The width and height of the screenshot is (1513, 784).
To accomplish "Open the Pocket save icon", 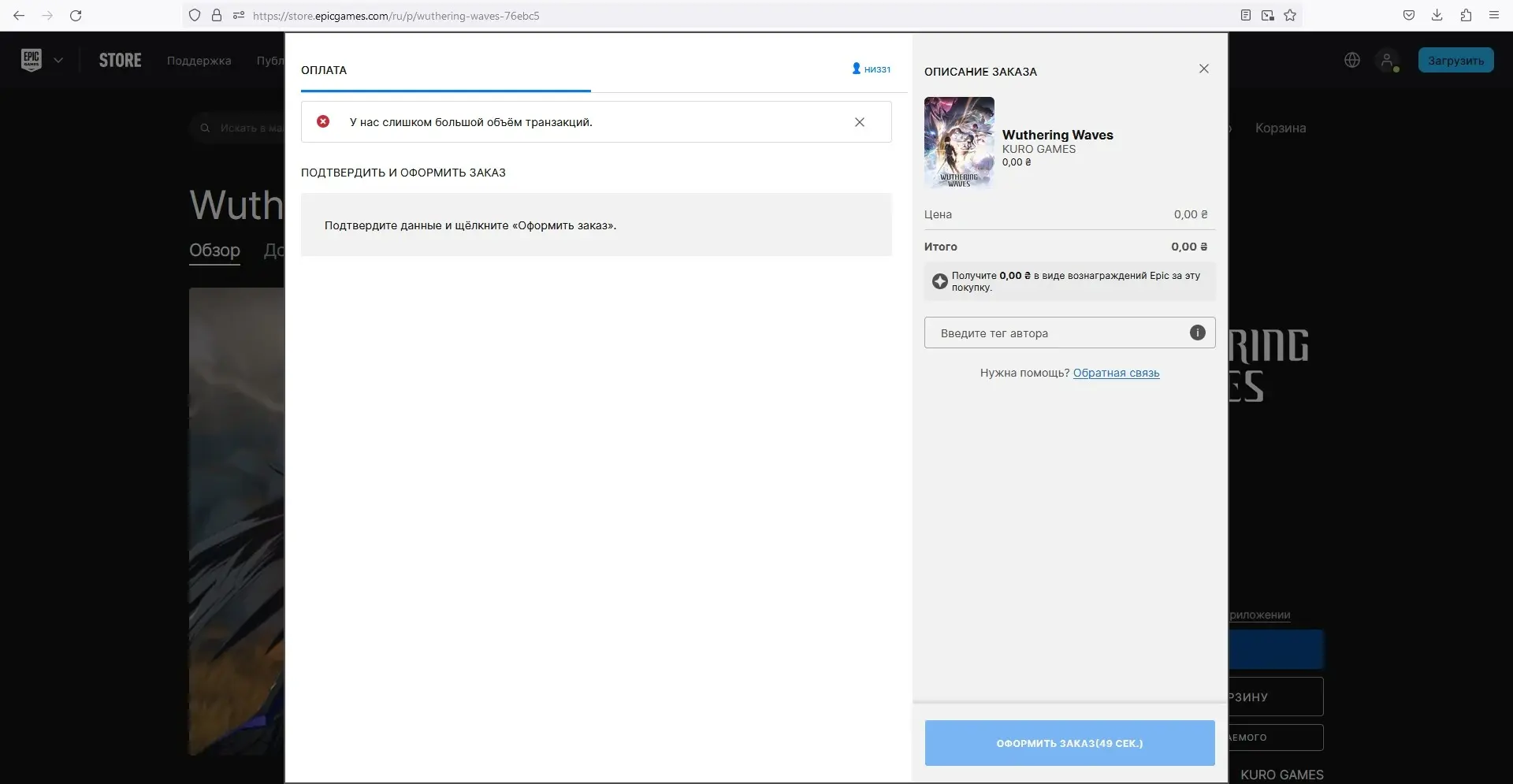I will 1409,15.
